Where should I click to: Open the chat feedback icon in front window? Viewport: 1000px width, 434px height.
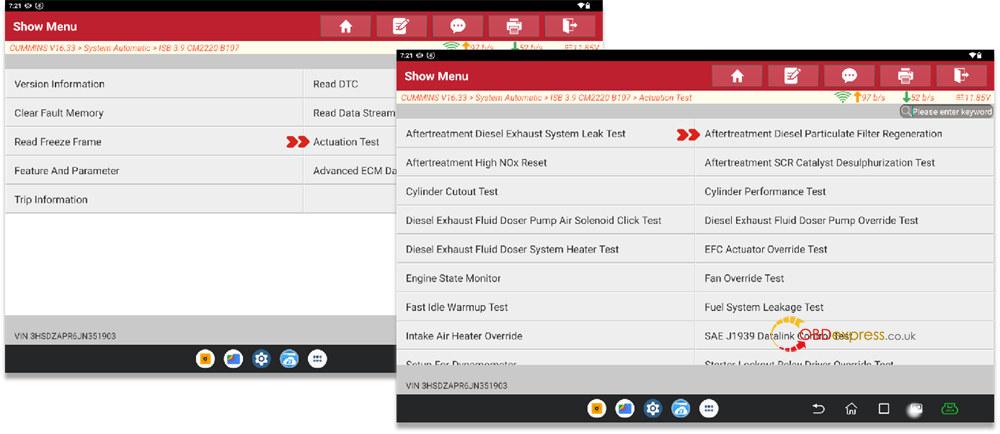[849, 76]
